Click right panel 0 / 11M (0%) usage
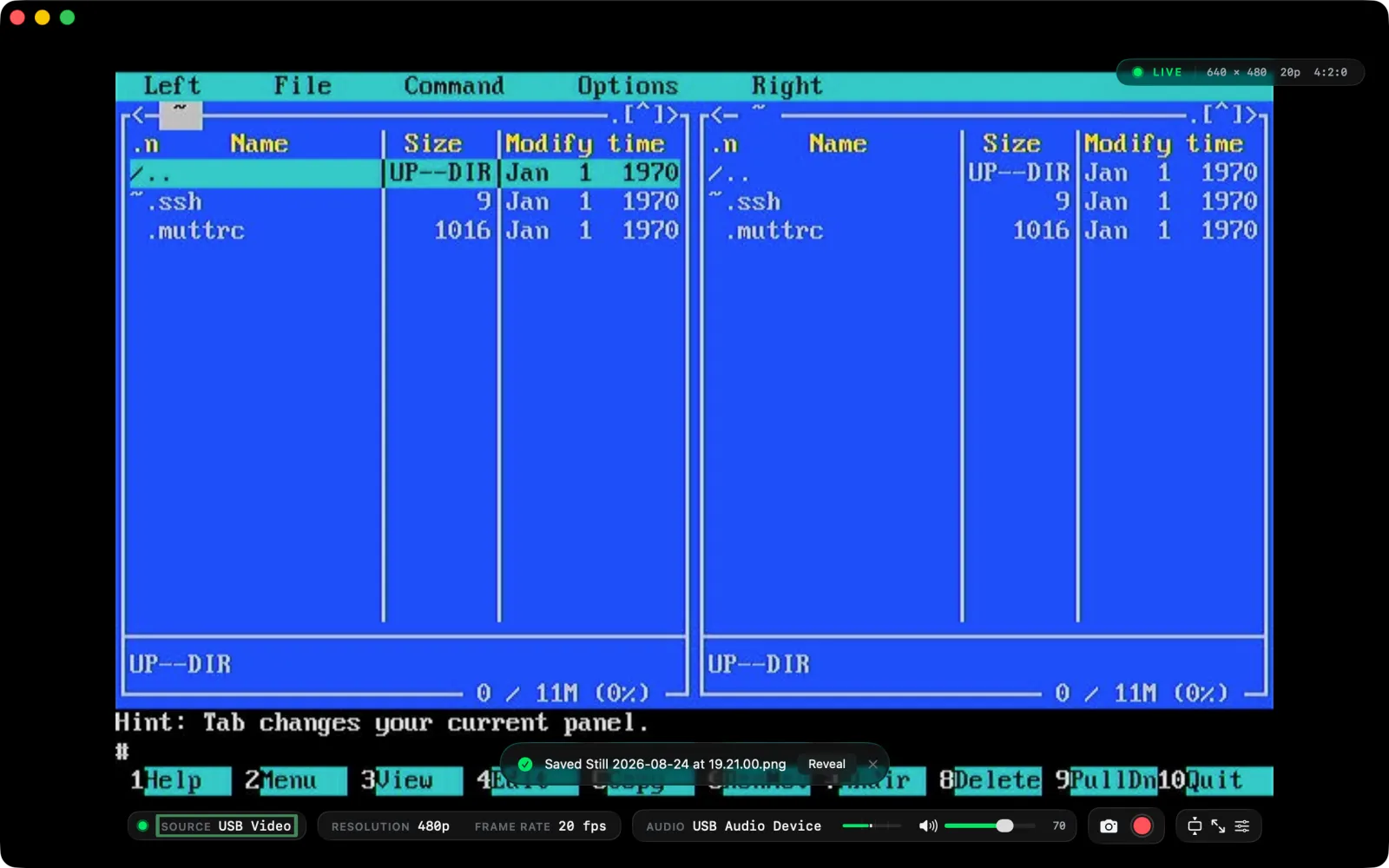The width and height of the screenshot is (1389, 868). pos(1142,694)
